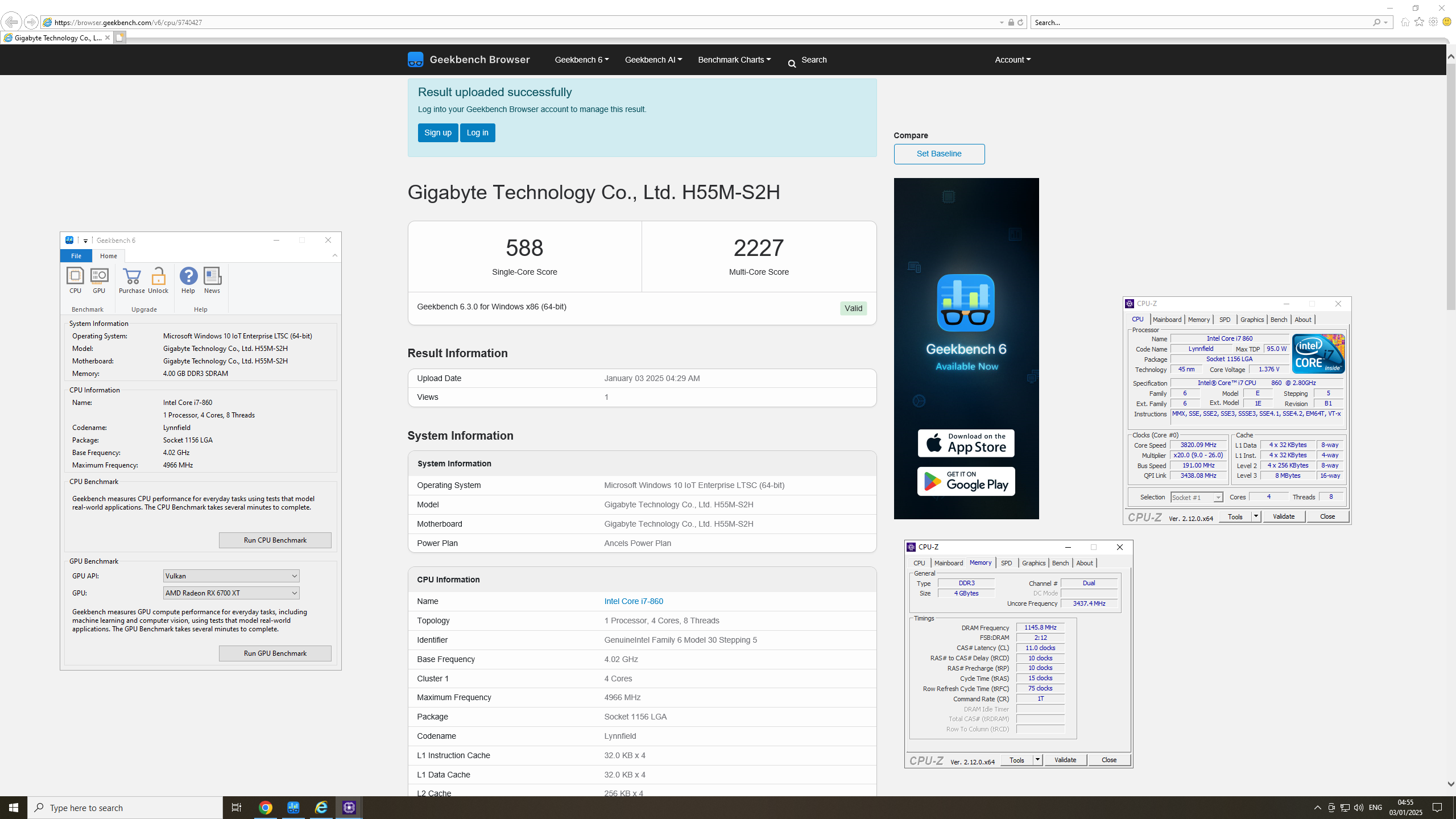This screenshot has height=819, width=1456.
Task: Open the Geekbench 6 navbar dropdown
Action: pyautogui.click(x=582, y=60)
